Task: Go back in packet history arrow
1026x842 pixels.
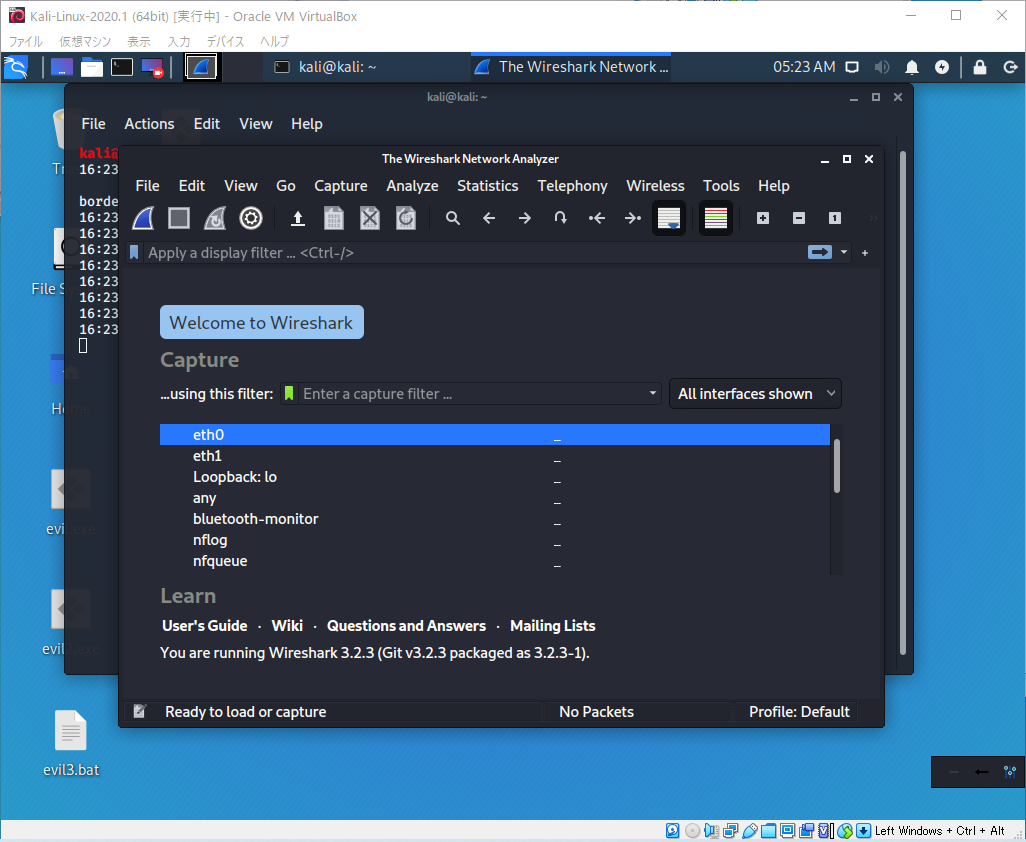Action: coord(489,218)
